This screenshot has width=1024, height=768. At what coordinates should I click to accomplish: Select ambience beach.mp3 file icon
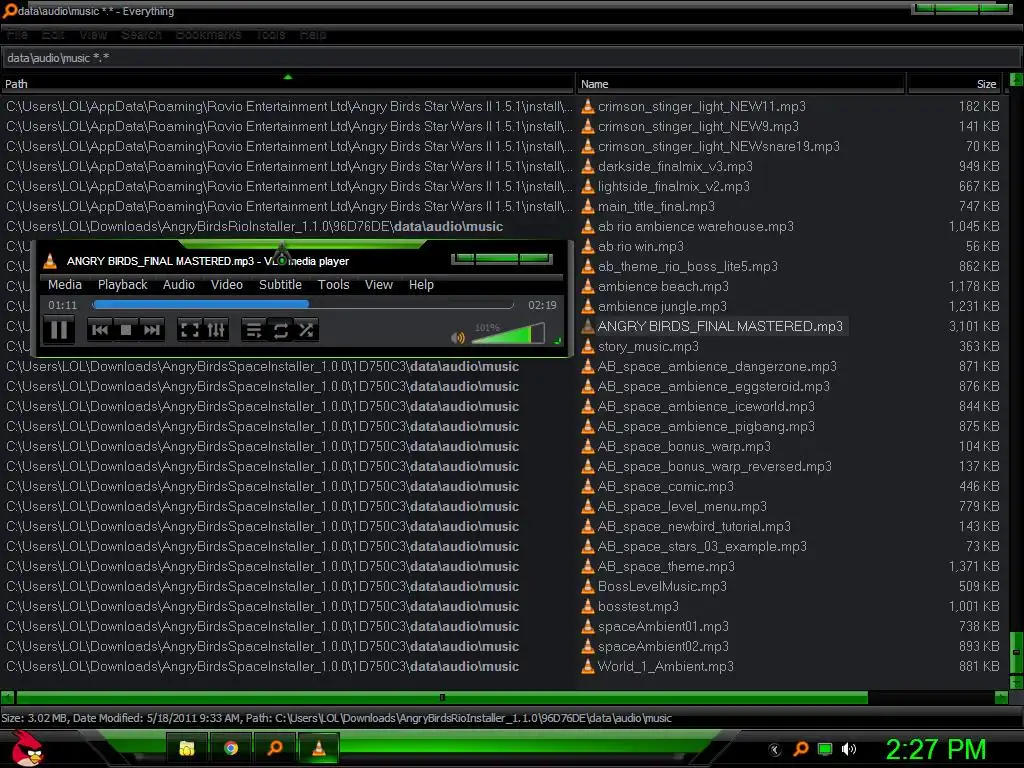coord(588,287)
